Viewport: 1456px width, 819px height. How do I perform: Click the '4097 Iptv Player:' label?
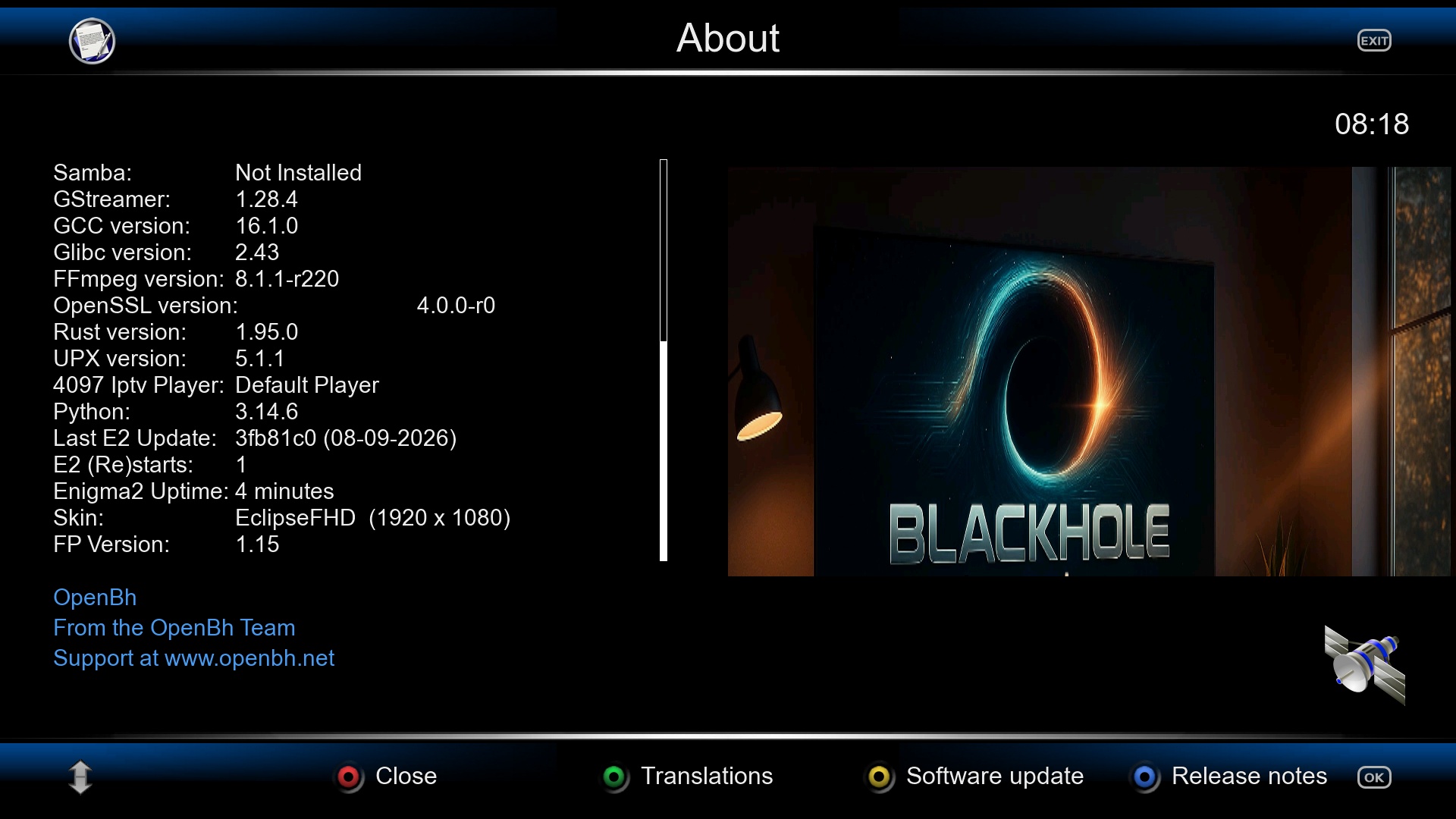pyautogui.click(x=139, y=386)
